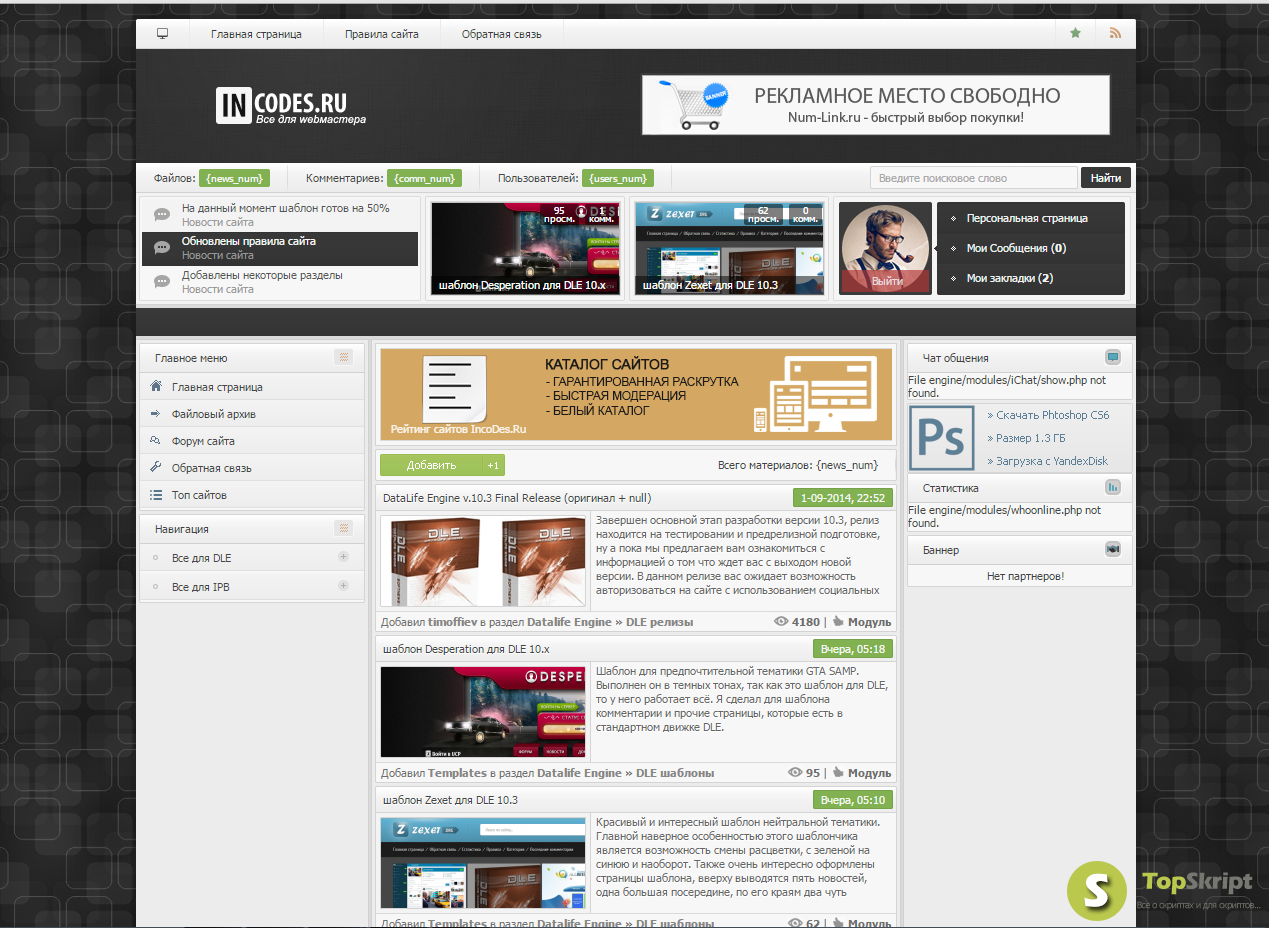Open the Zexet template slider thumbnail
The width and height of the screenshot is (1269, 928).
pos(728,249)
